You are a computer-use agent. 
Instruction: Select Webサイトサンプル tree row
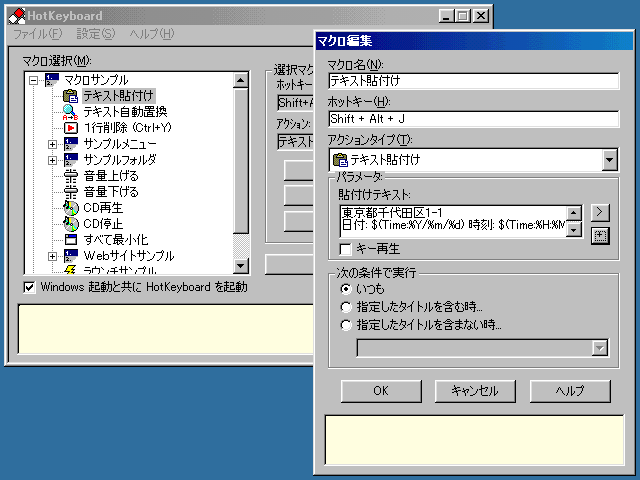point(129,256)
